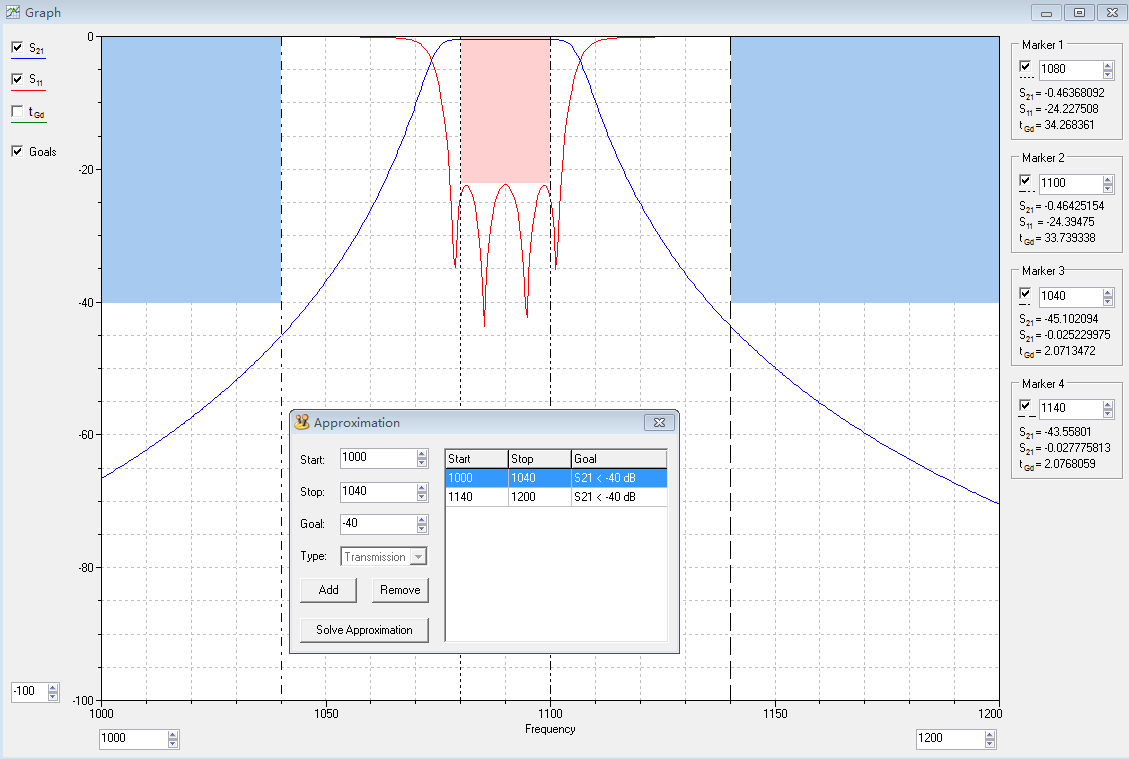Increase the Marker 2 frequency with up arrow
Image resolution: width=1129 pixels, height=759 pixels.
pyautogui.click(x=1108, y=179)
